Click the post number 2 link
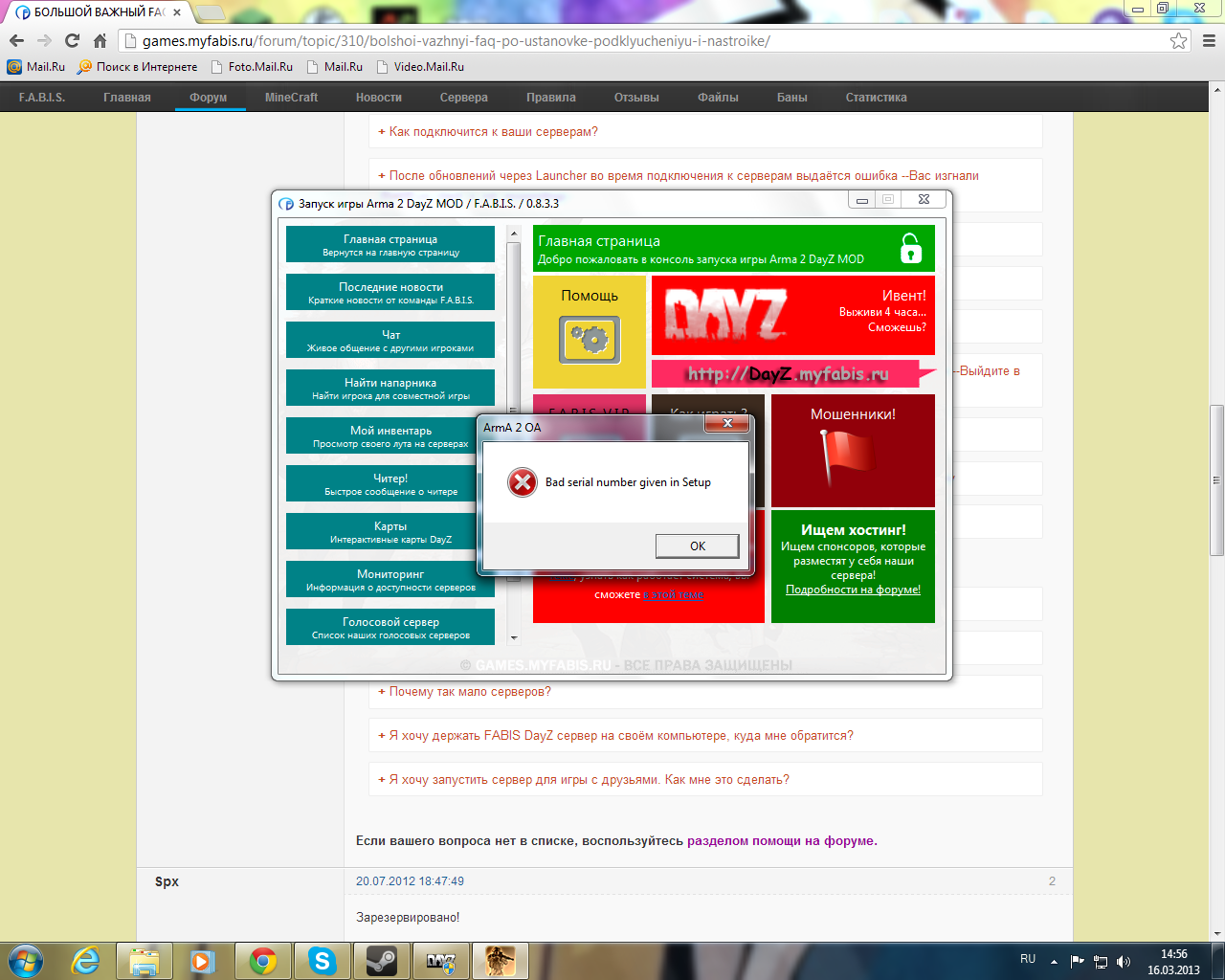The image size is (1225, 980). point(1052,881)
